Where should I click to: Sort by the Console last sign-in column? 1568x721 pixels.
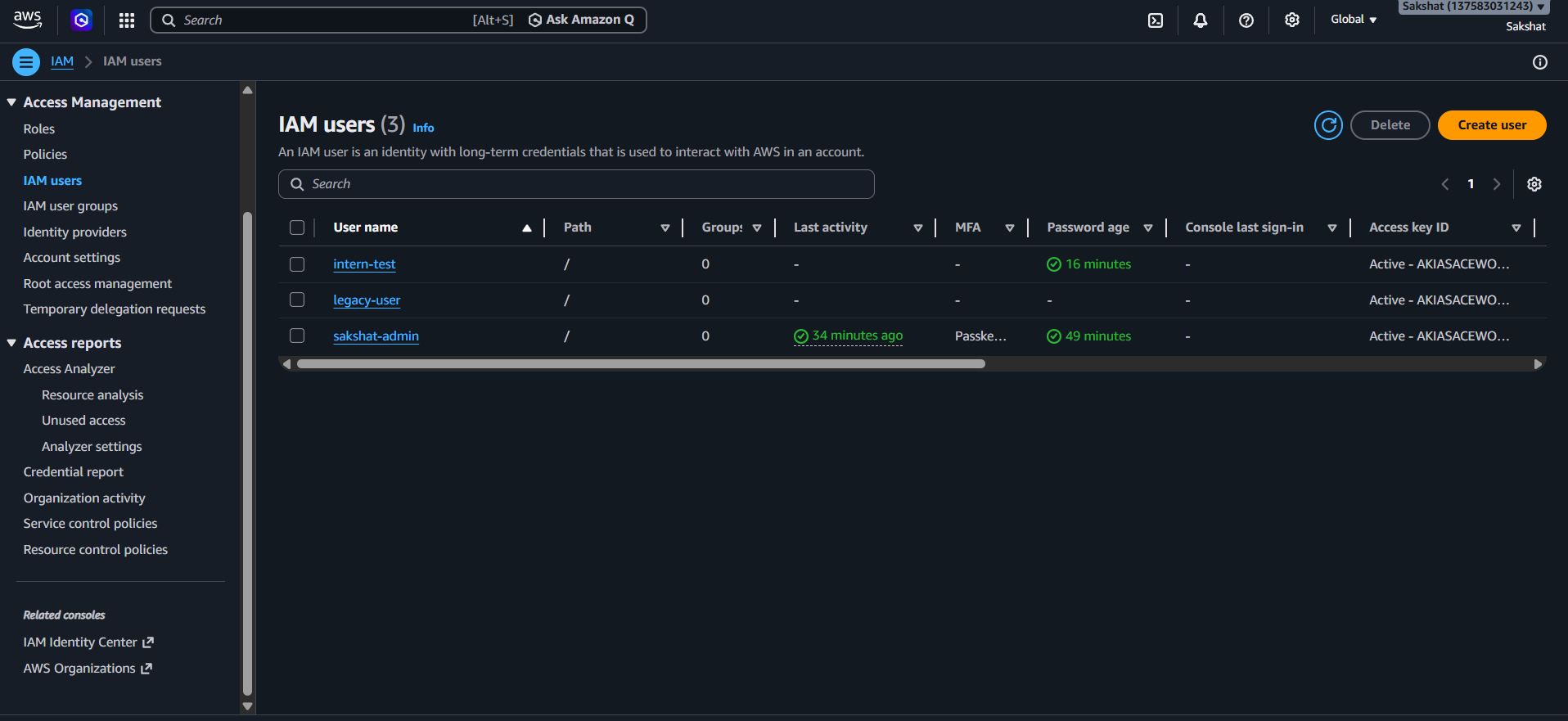point(1332,228)
